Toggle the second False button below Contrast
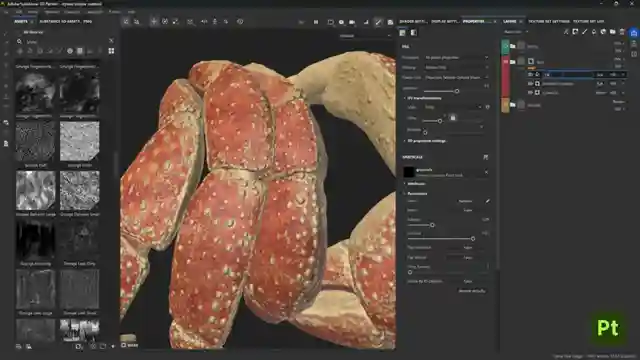Screen dimensions: 640x360 (x=468, y=258)
